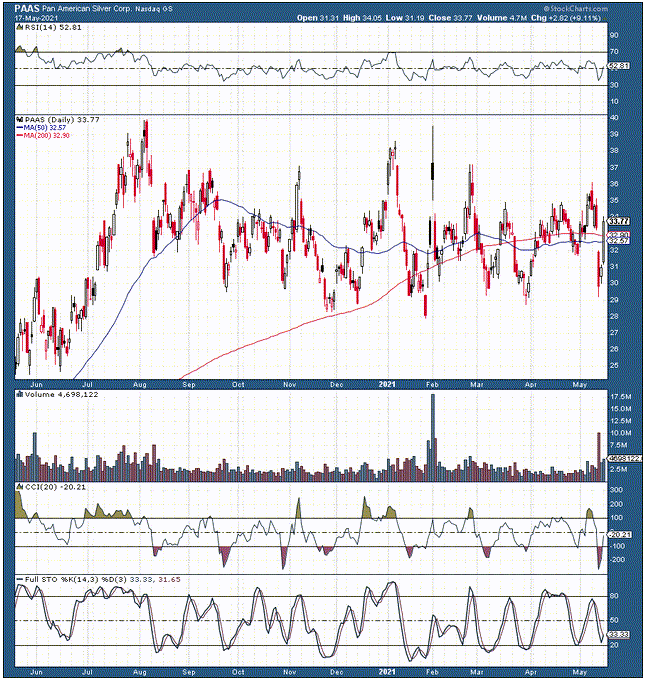Image resolution: width=645 pixels, height=681 pixels.
Task: Click the red MA(200) line color marker
Action: [20, 136]
